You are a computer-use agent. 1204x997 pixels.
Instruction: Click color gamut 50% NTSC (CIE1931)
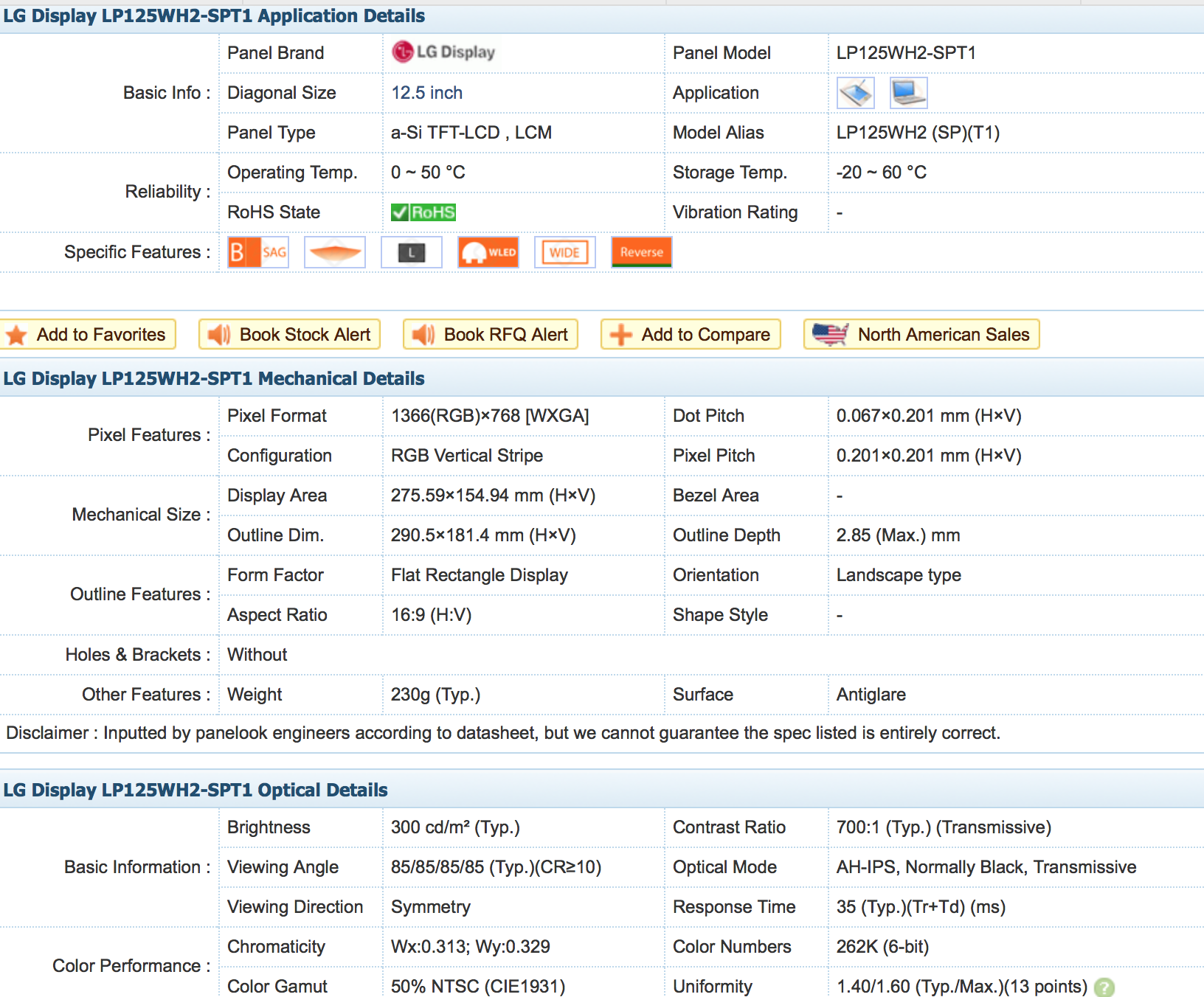pyautogui.click(x=478, y=987)
